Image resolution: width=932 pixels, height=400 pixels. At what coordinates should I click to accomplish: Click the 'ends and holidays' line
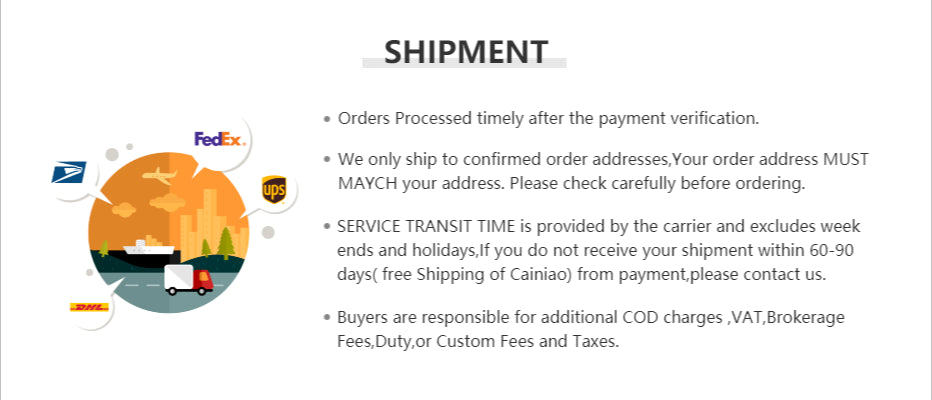[x=594, y=250]
